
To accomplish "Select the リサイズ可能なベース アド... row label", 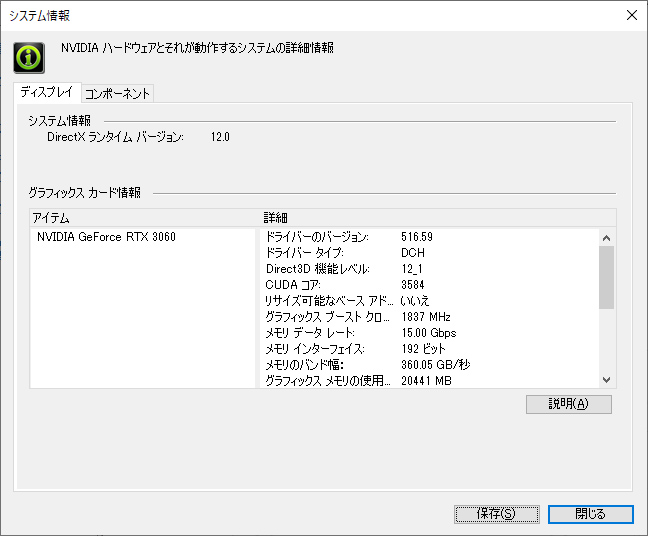I will pyautogui.click(x=329, y=300).
